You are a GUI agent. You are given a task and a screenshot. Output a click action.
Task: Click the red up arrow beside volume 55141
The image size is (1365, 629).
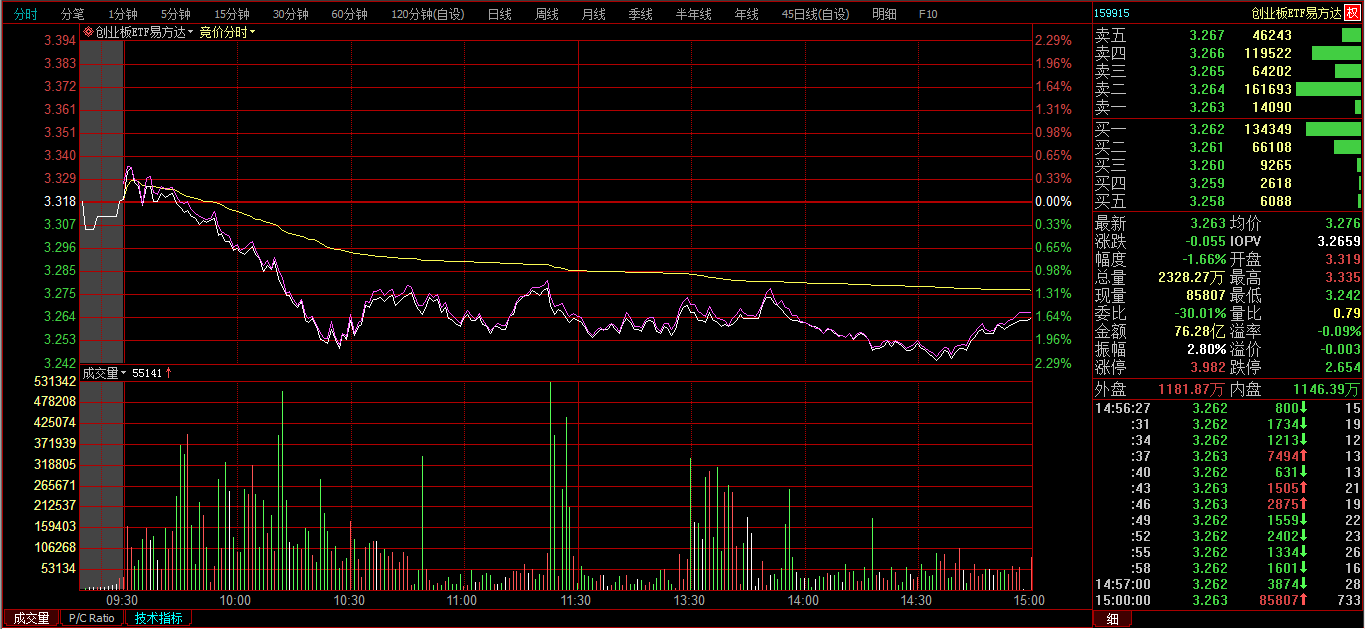click(x=169, y=373)
